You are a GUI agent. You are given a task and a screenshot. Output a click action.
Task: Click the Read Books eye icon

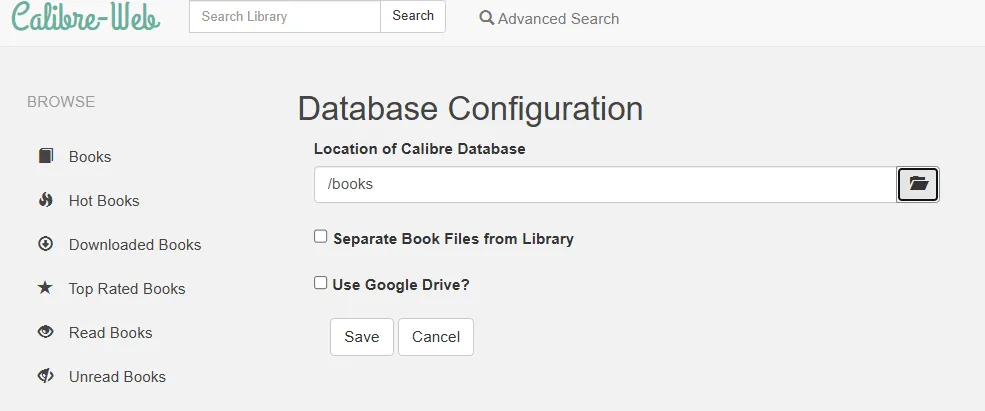point(46,333)
